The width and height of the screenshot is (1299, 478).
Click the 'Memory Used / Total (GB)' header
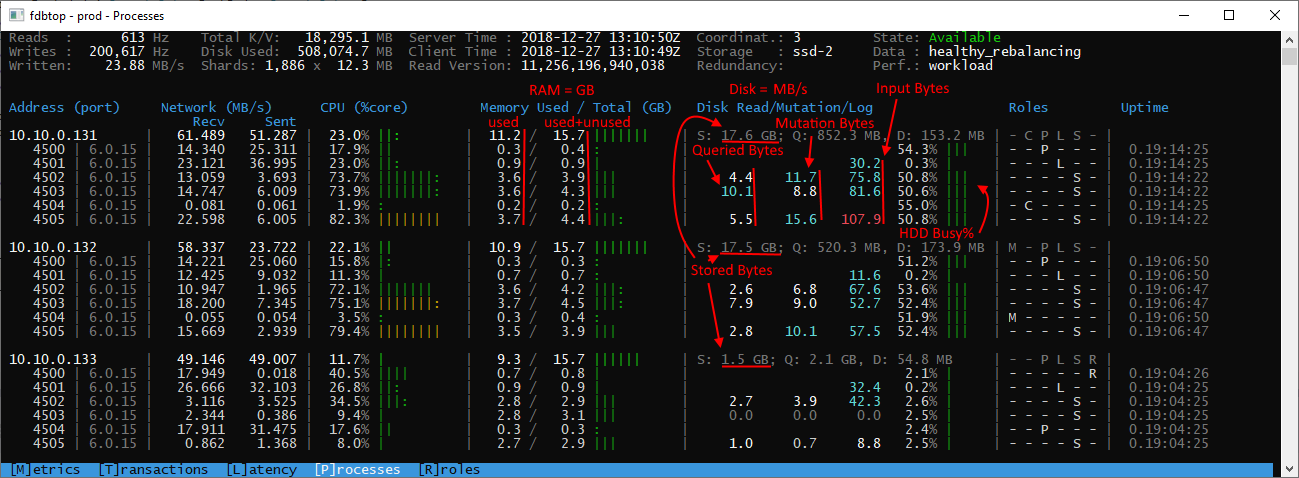[x=576, y=107]
